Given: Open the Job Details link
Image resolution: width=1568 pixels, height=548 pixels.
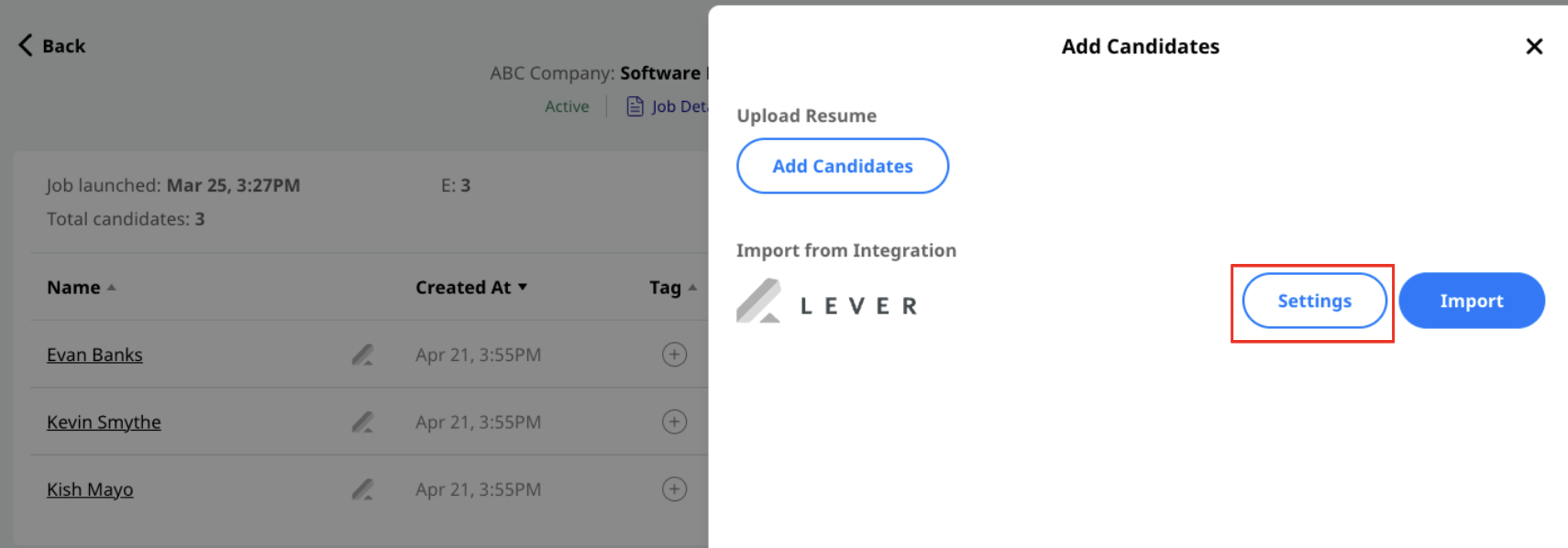Looking at the screenshot, I should (679, 106).
